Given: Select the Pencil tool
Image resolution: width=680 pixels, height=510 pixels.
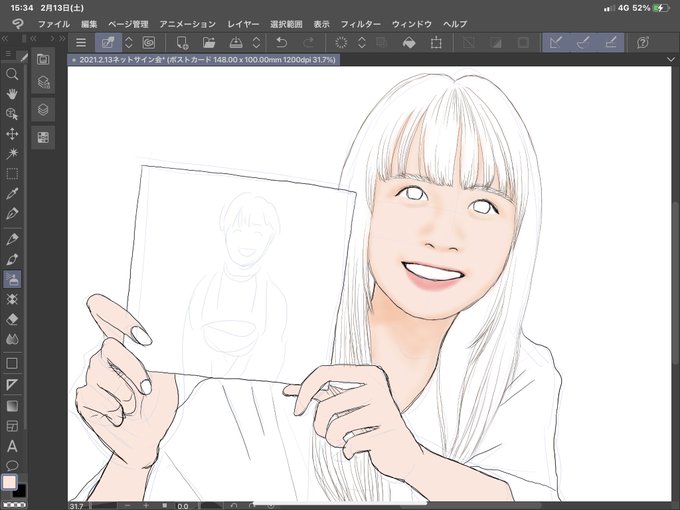Looking at the screenshot, I should 12,239.
